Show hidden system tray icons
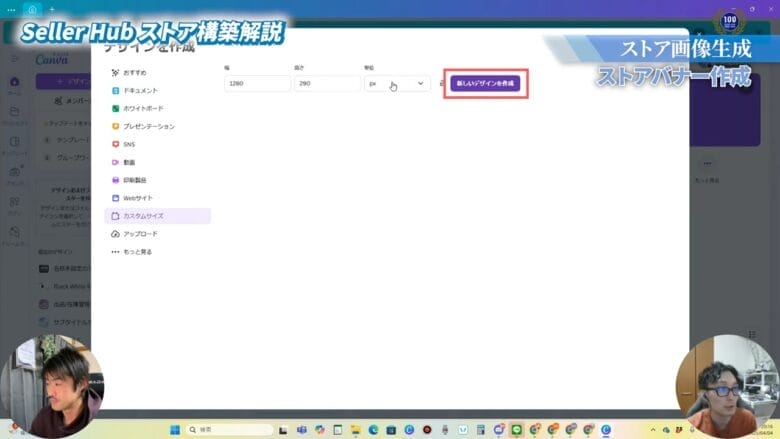The width and height of the screenshot is (780, 439). tap(653, 430)
